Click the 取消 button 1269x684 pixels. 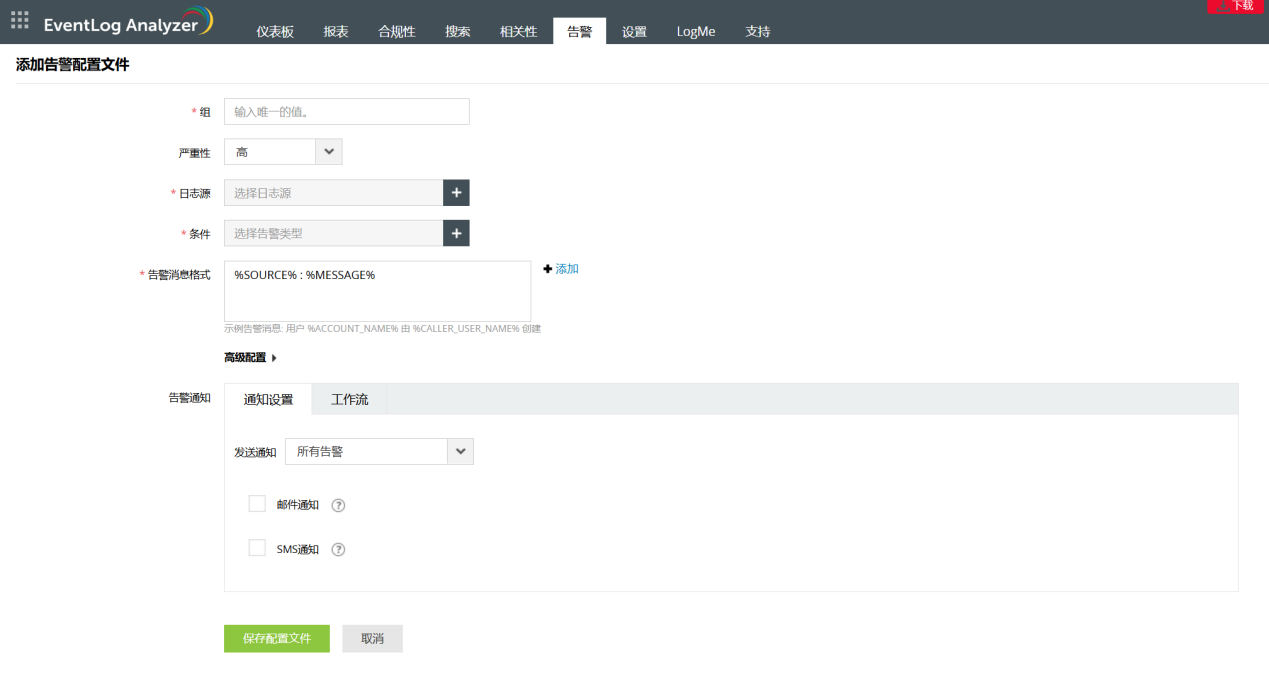pos(372,638)
